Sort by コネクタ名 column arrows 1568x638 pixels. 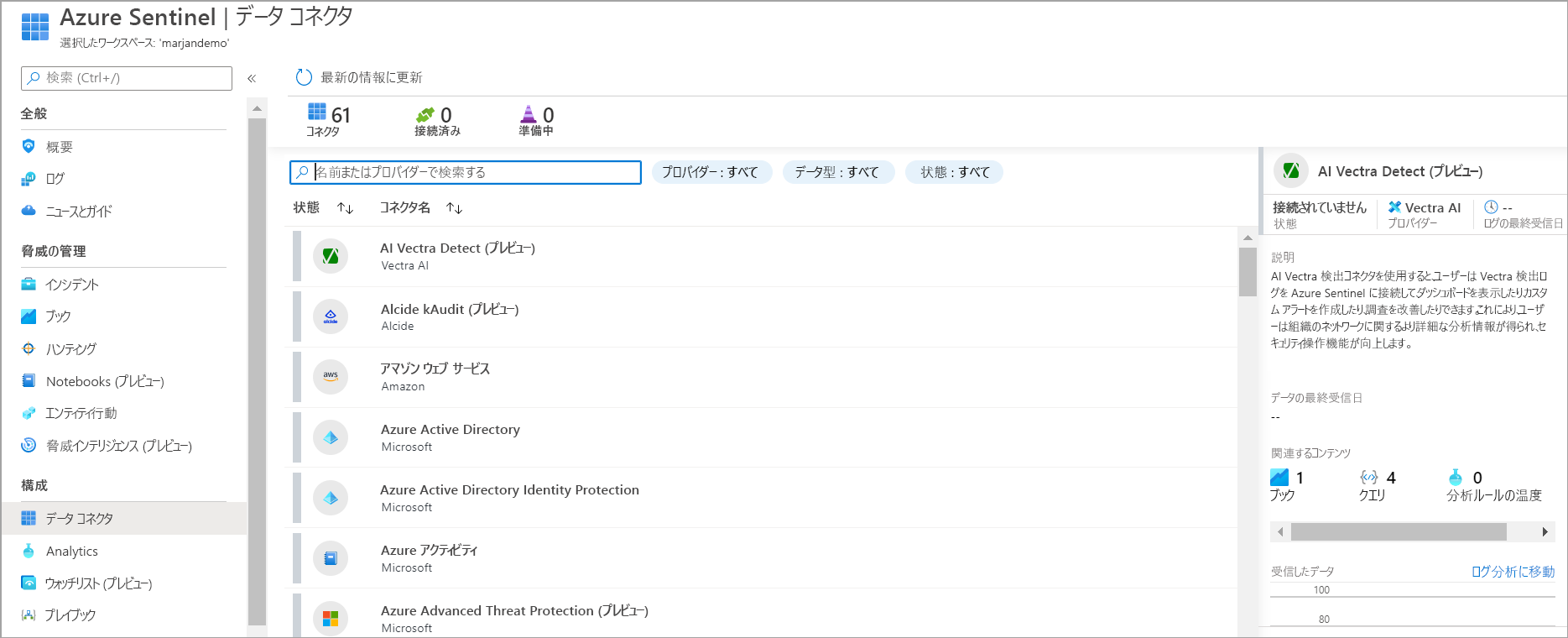coord(454,207)
